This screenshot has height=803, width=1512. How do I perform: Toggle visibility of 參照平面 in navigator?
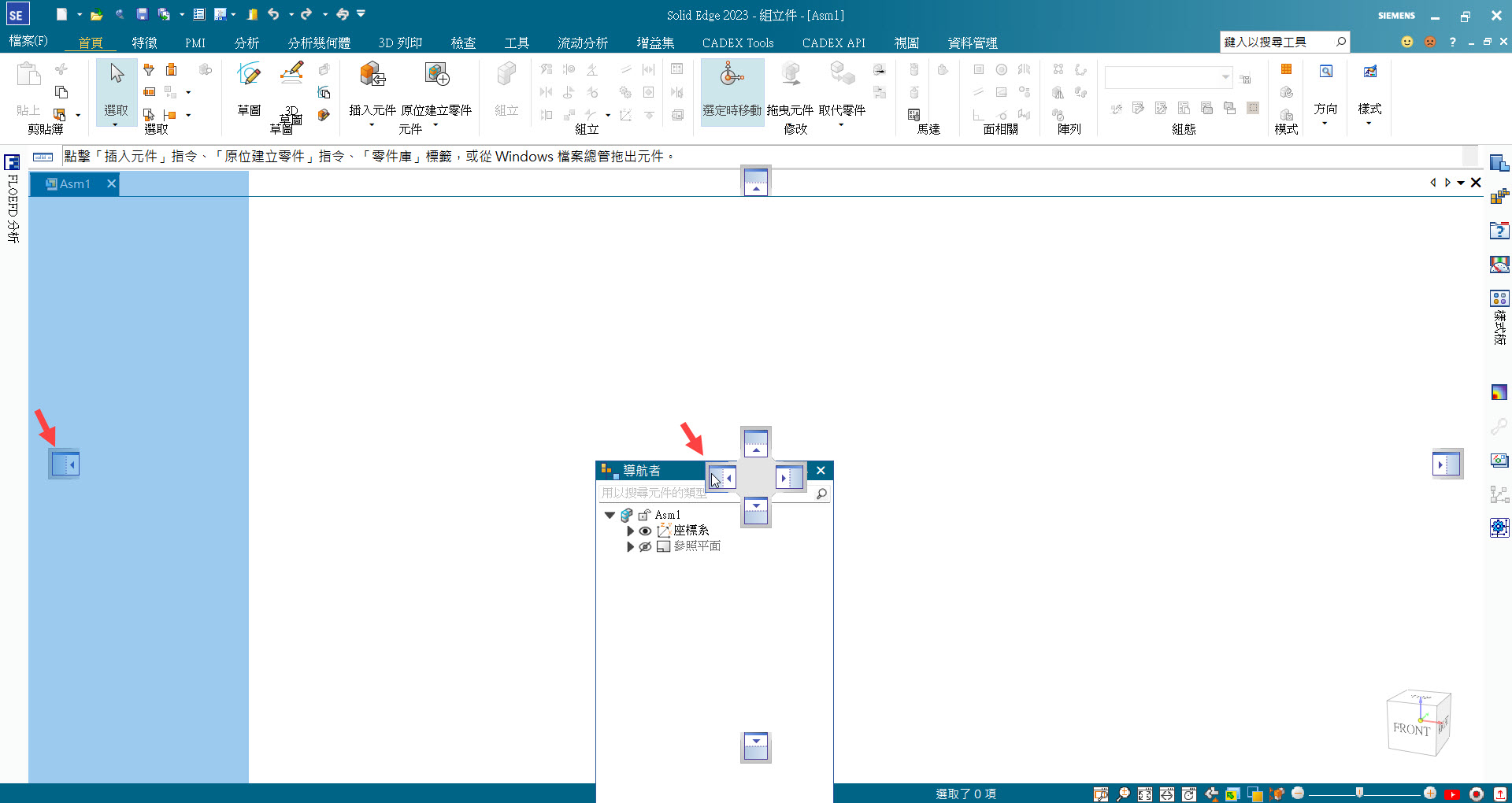645,546
